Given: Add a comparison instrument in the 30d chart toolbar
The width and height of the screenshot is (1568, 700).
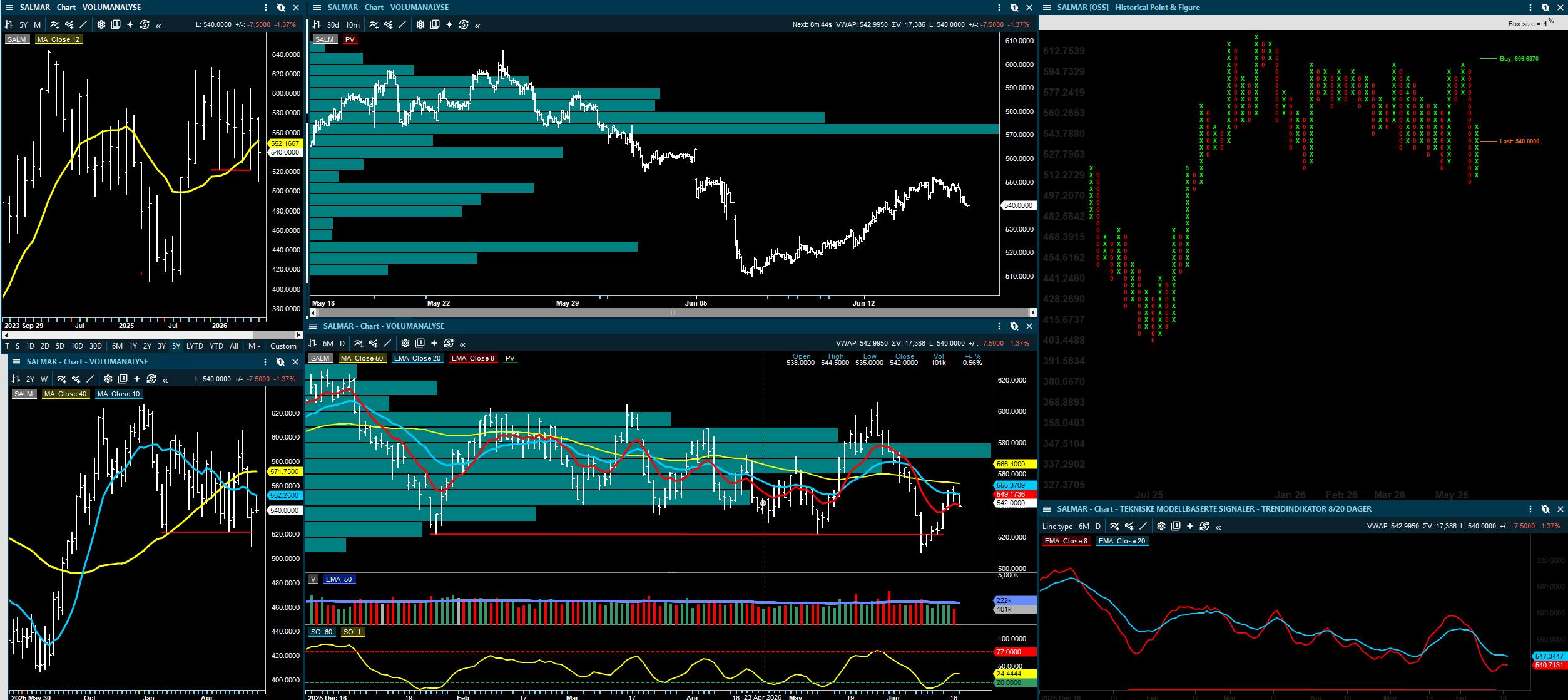Looking at the screenshot, I should point(388,25).
